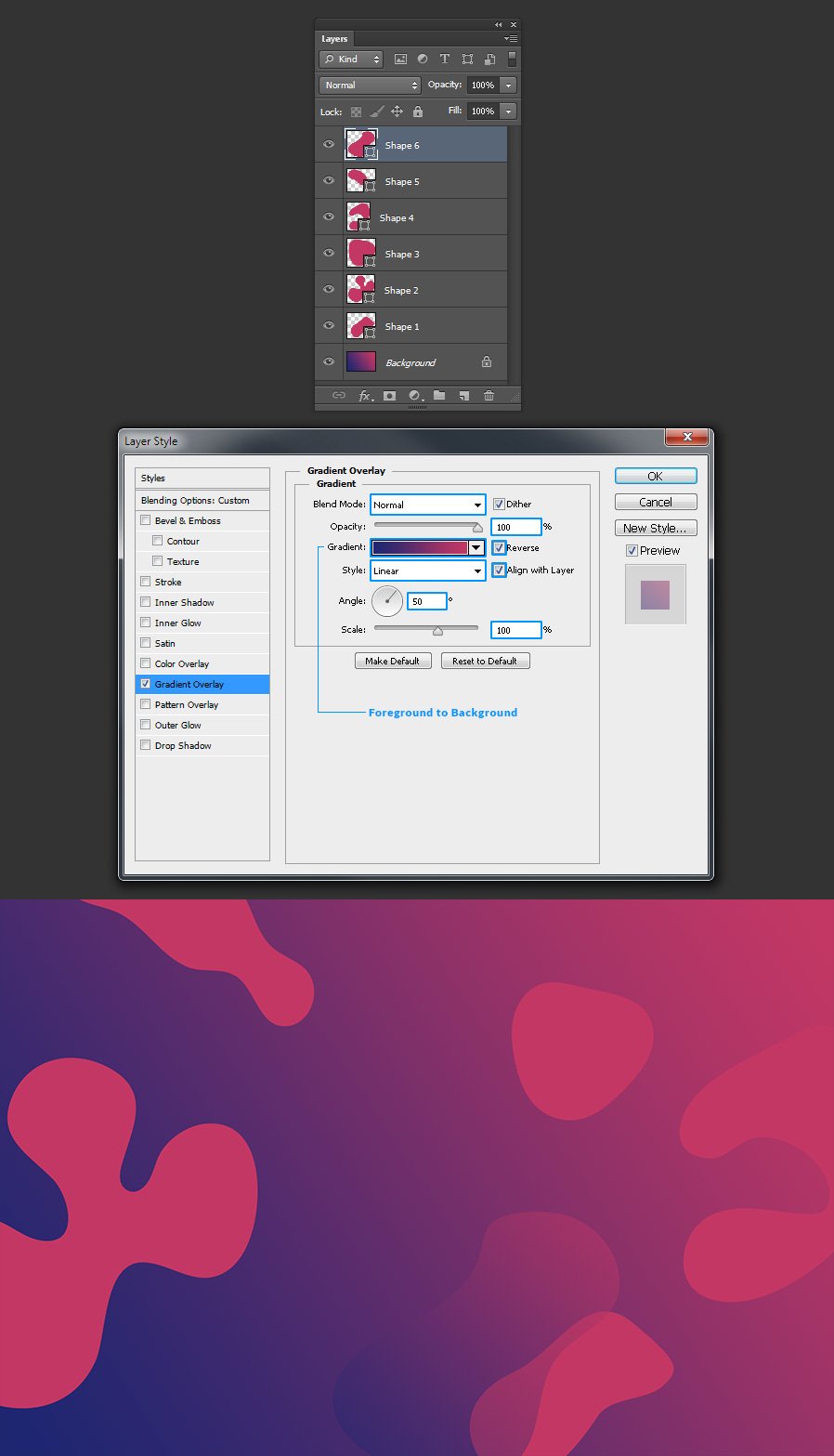Lock all with the padlock icon
834x1456 pixels.
(x=418, y=111)
